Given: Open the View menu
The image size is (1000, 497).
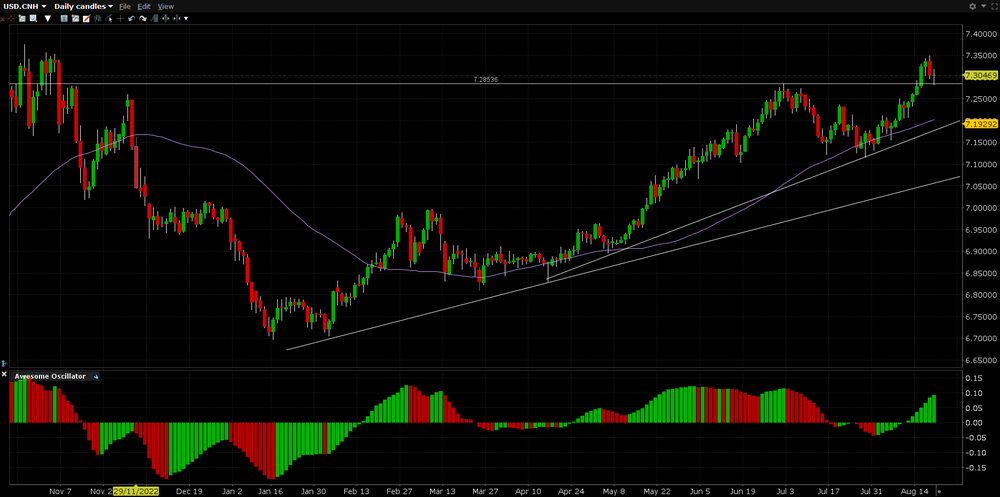Looking at the screenshot, I should click(165, 6).
